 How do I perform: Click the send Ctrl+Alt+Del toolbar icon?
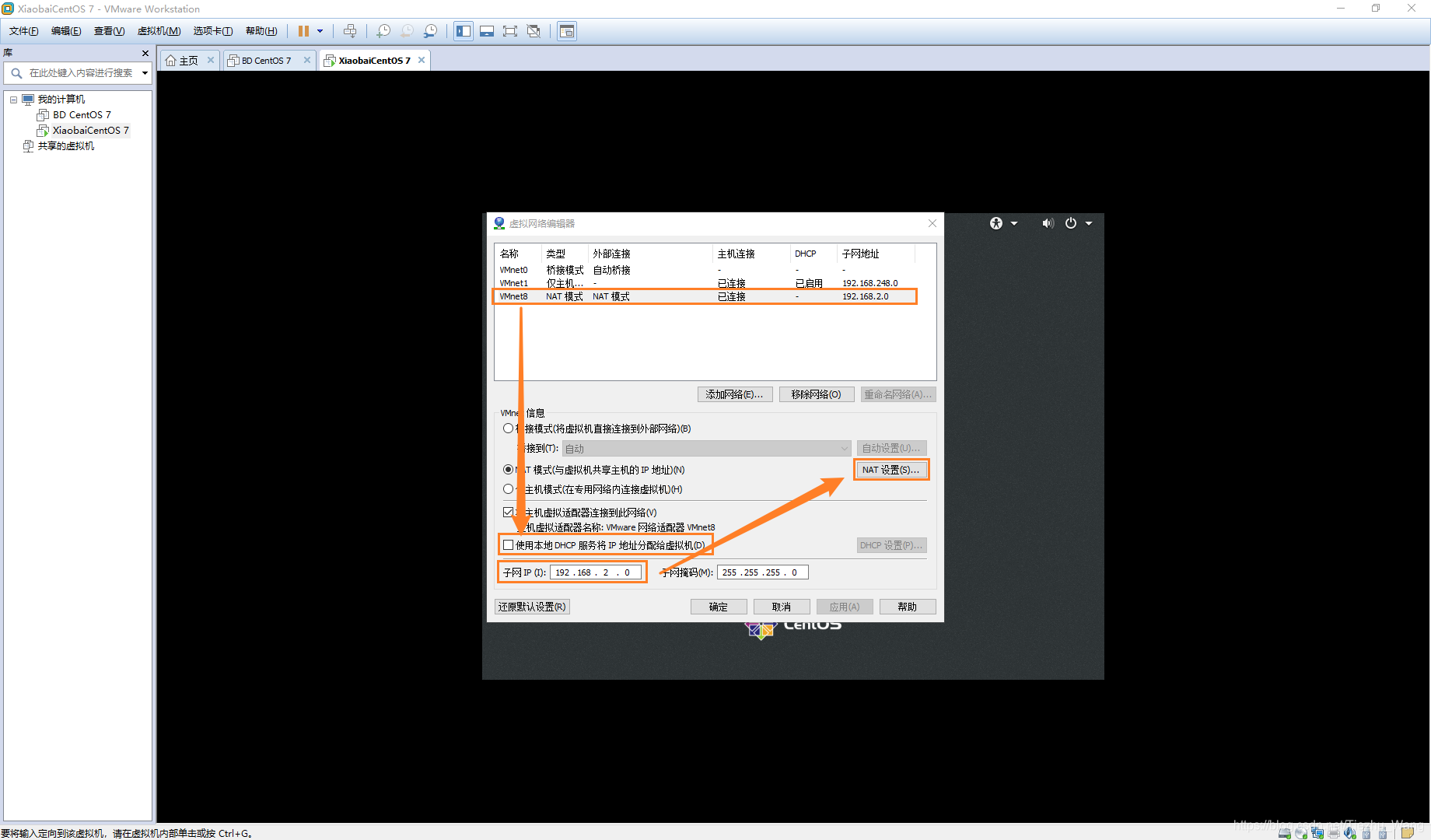[350, 31]
